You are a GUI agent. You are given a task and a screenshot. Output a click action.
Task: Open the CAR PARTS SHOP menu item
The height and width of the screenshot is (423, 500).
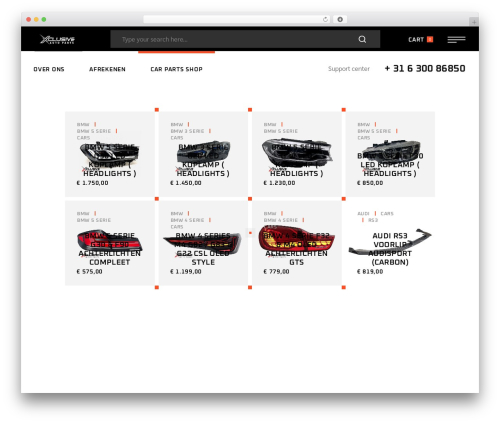tap(176, 69)
